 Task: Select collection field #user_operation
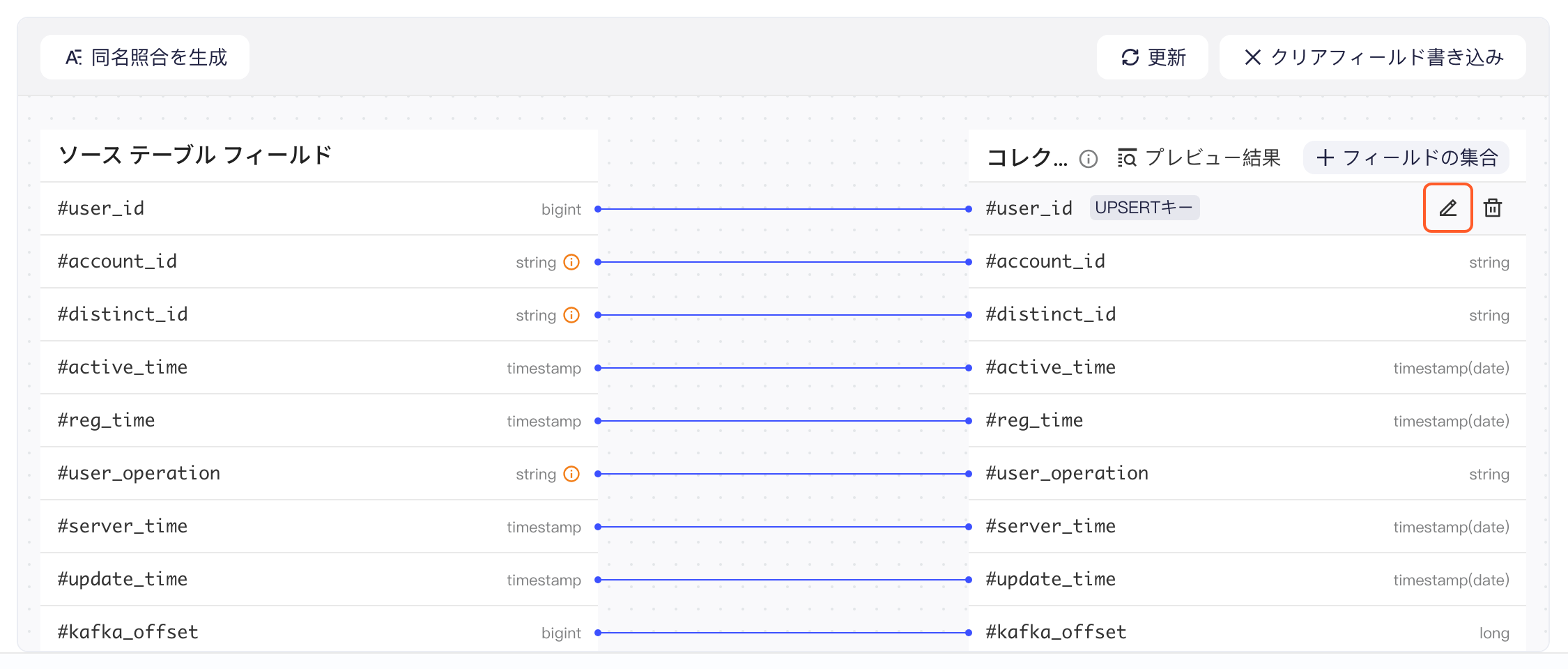1247,473
